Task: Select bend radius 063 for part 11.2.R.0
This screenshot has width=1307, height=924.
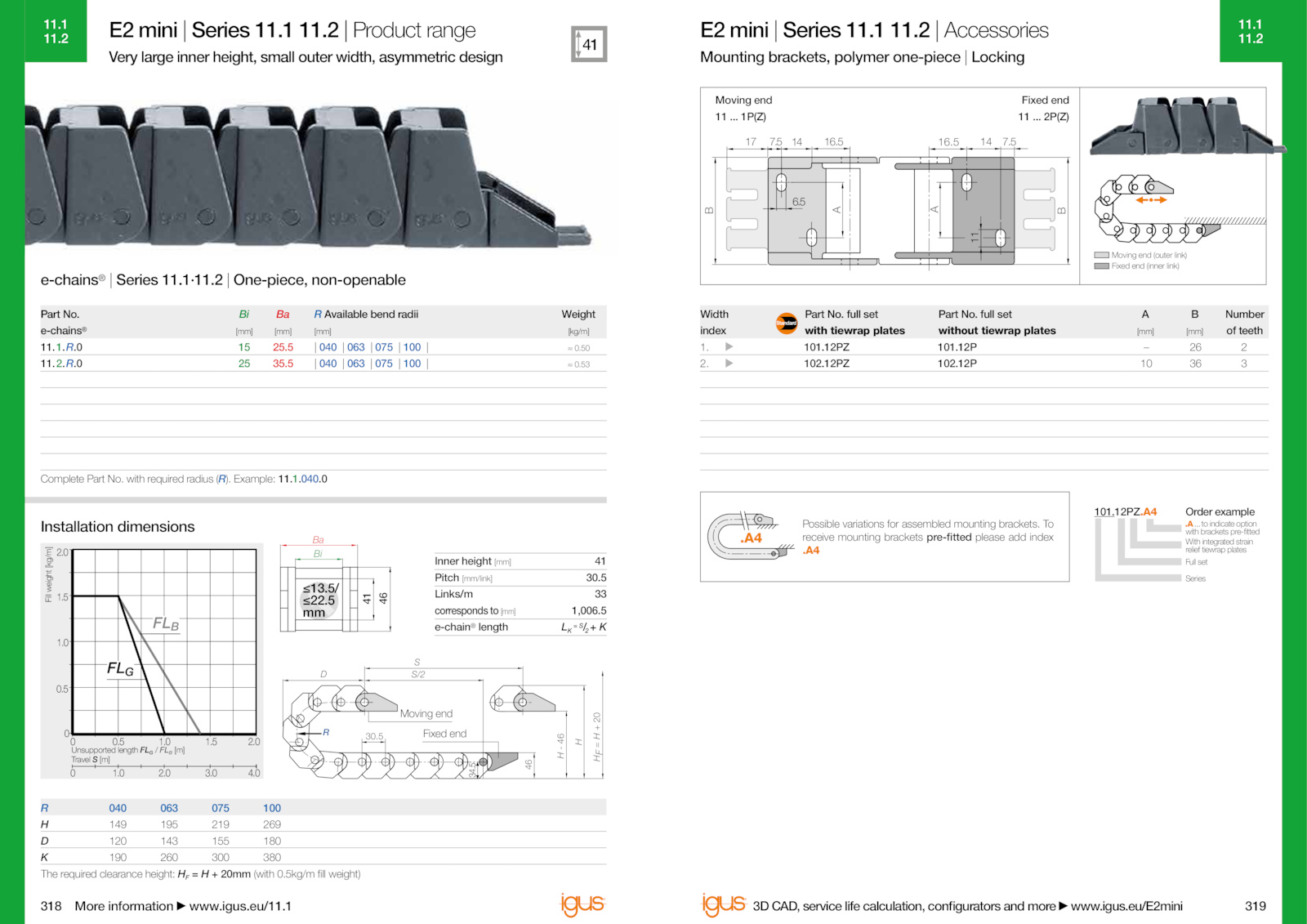Action: [356, 364]
